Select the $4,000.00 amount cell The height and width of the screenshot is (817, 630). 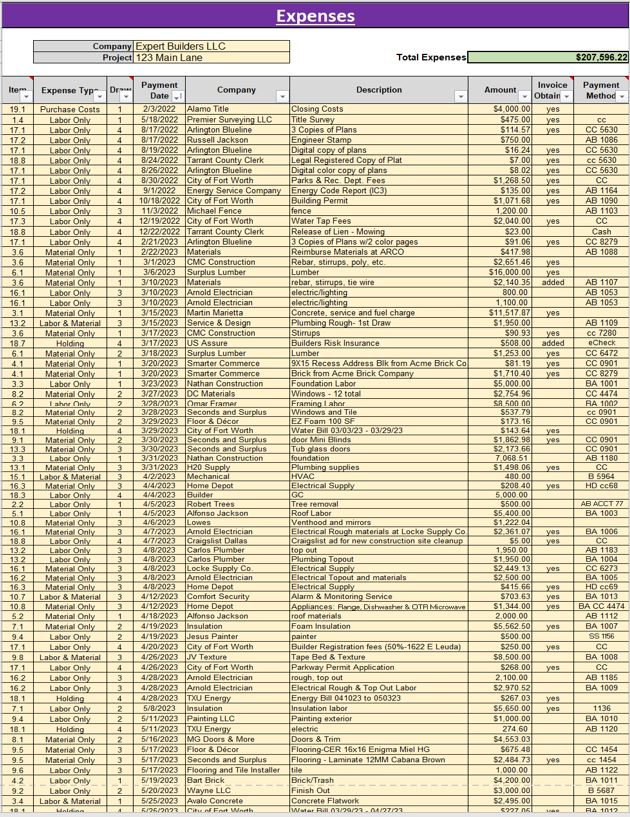pos(500,109)
